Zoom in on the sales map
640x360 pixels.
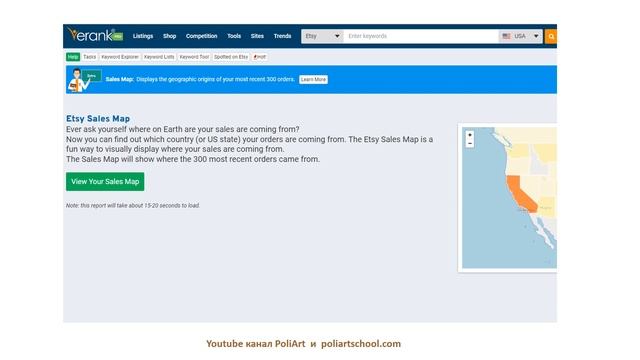[470, 135]
